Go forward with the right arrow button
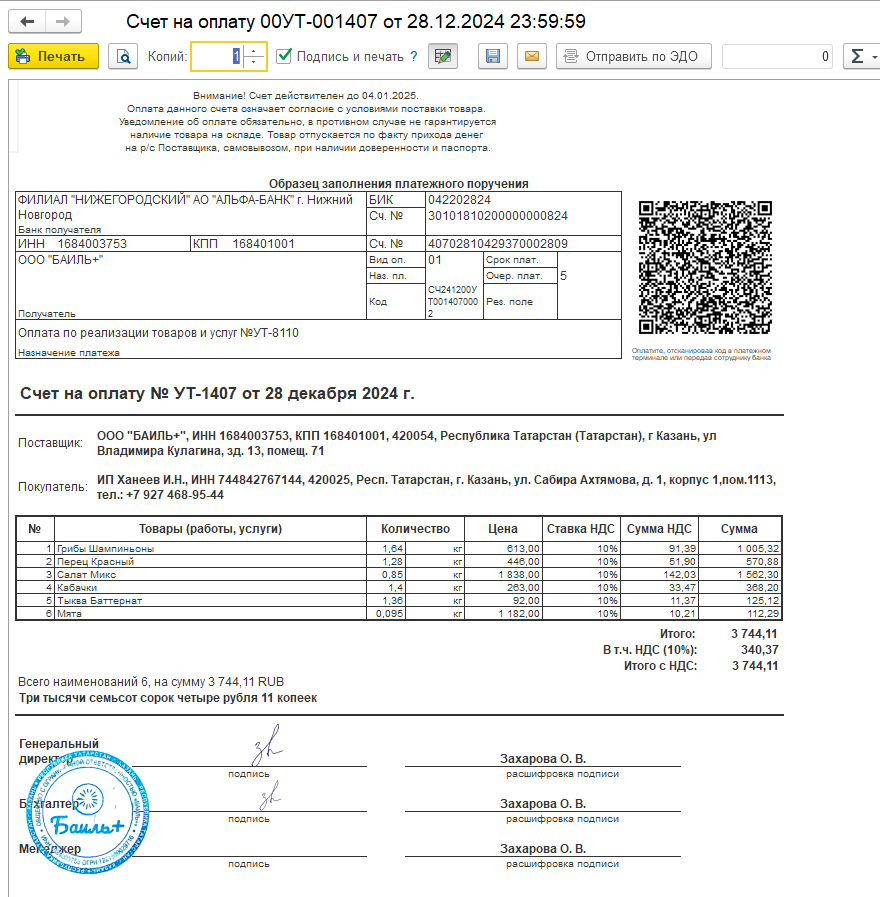The height and width of the screenshot is (897, 880). 63,22
